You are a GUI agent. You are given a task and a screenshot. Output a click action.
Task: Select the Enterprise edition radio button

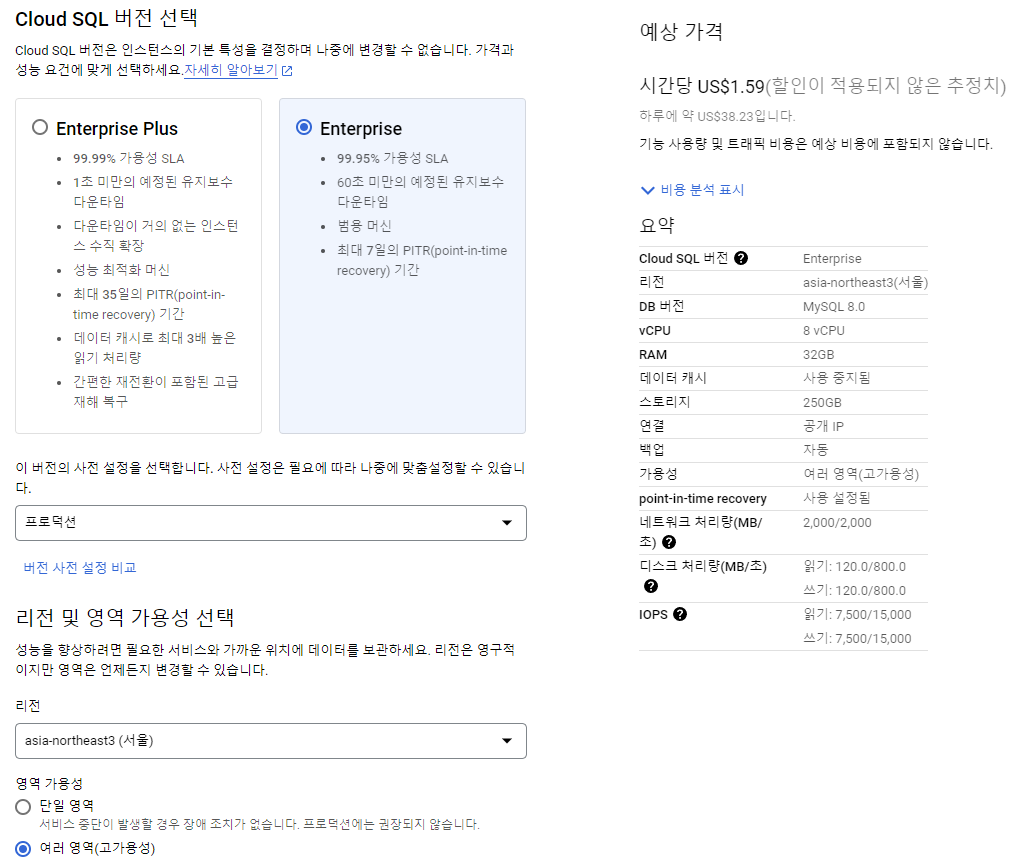coord(303,127)
